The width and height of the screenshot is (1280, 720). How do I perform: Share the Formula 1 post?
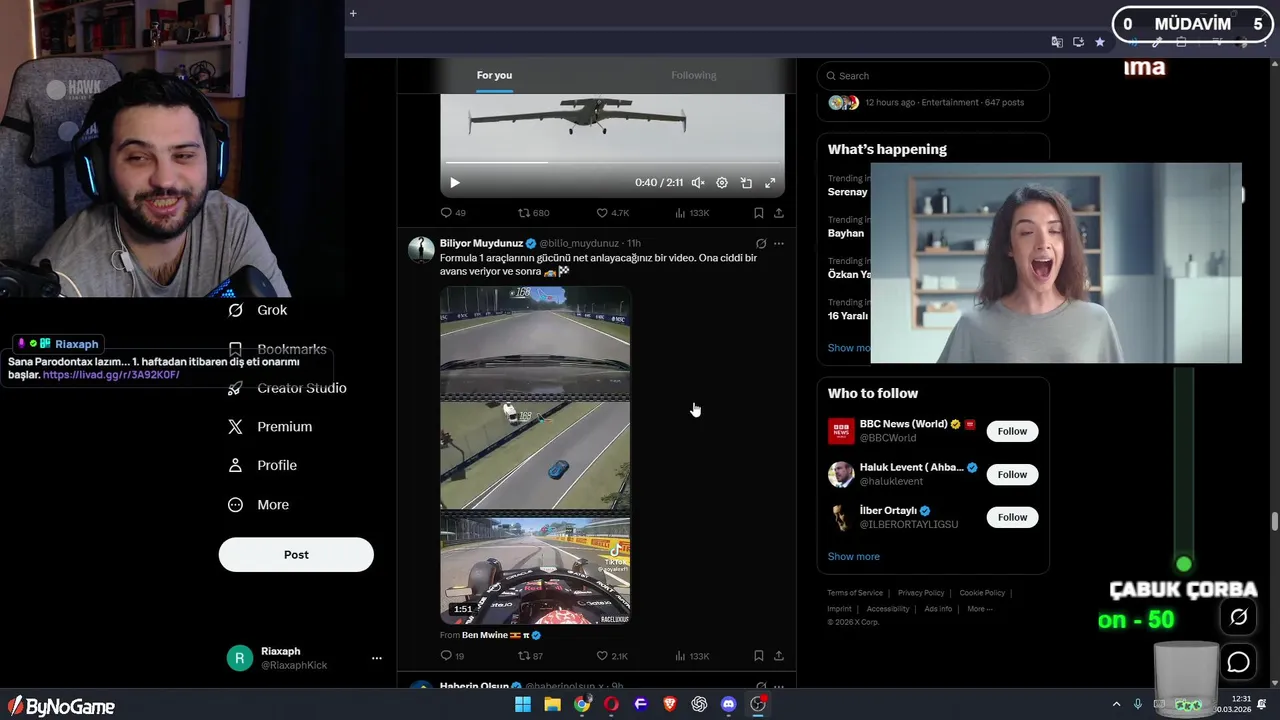tap(779, 656)
